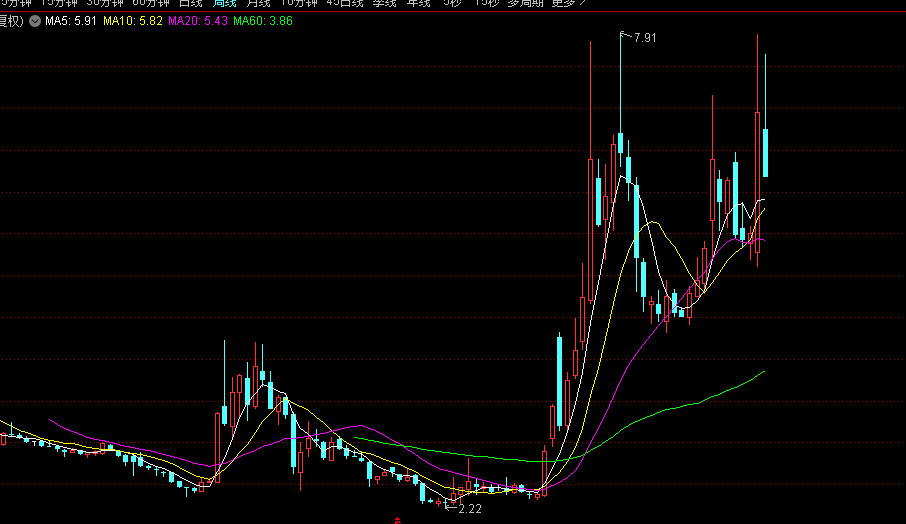Click the yellow MA10: 5.82 label
The height and width of the screenshot is (524, 906).
[134, 20]
